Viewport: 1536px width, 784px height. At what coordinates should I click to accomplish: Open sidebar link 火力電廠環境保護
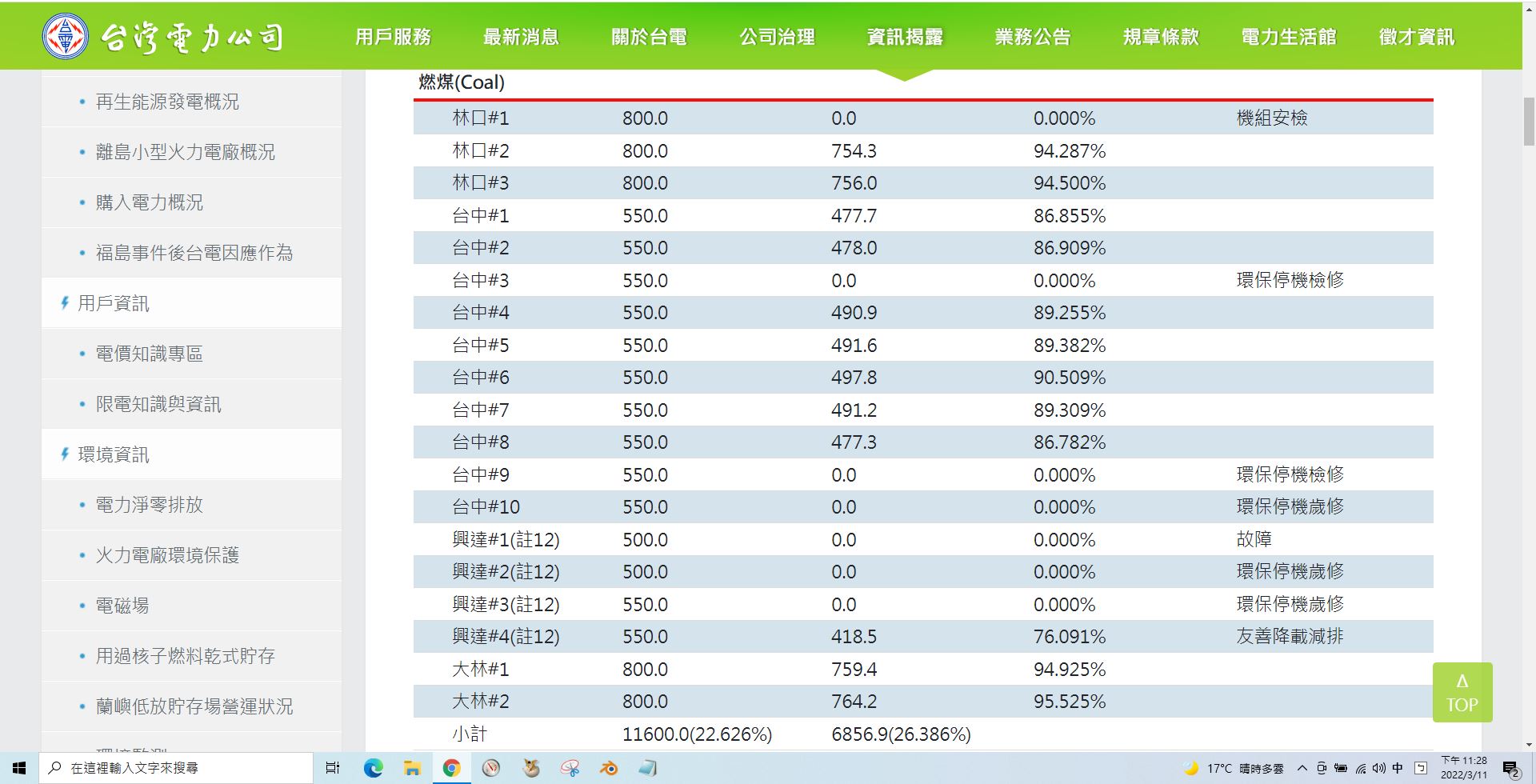[x=167, y=555]
